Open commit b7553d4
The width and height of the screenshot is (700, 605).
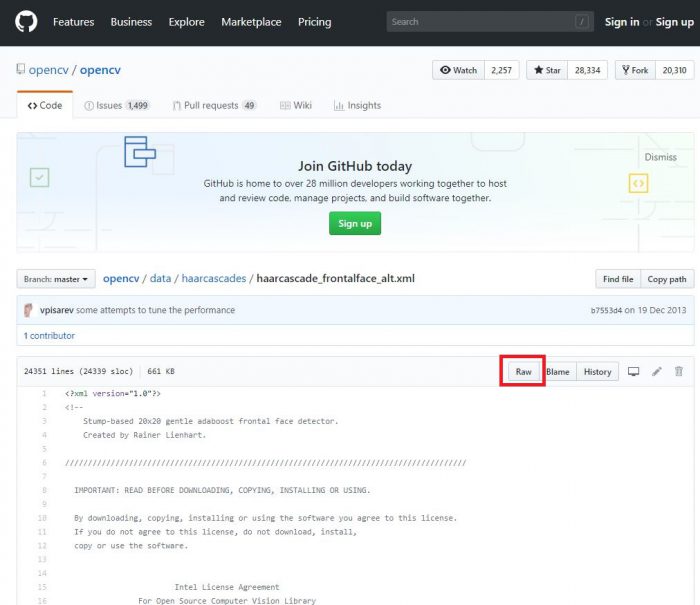[606, 310]
